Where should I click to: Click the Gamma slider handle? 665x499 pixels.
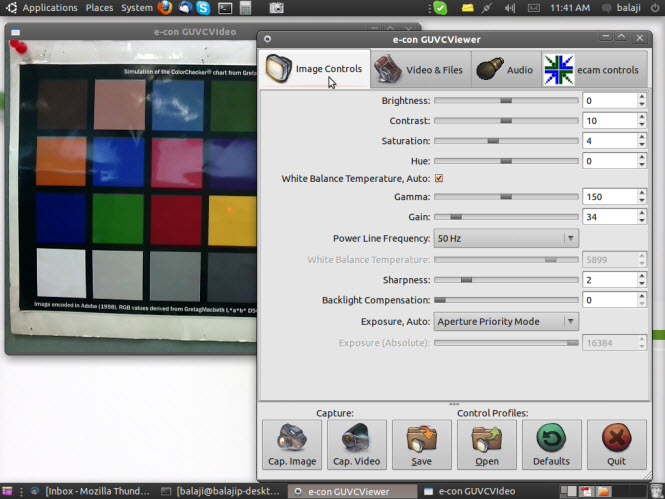(506, 197)
